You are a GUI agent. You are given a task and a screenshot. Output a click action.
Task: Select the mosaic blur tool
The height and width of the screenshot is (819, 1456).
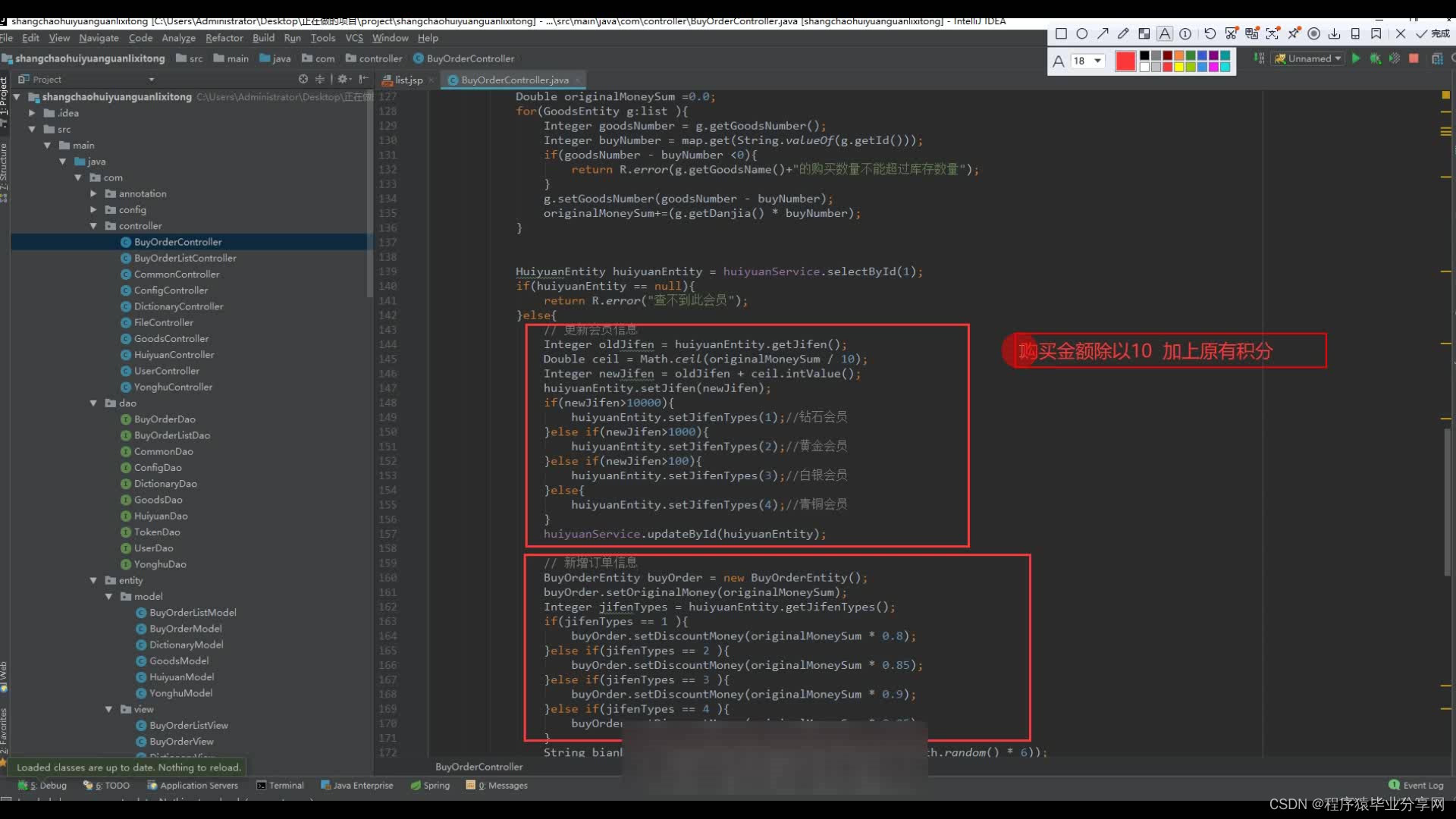click(1144, 33)
